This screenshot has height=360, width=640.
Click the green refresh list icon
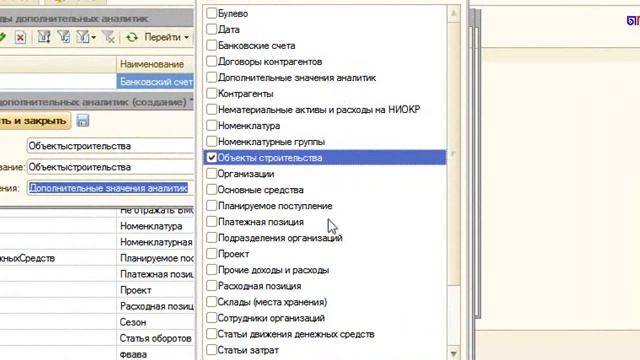pyautogui.click(x=131, y=38)
